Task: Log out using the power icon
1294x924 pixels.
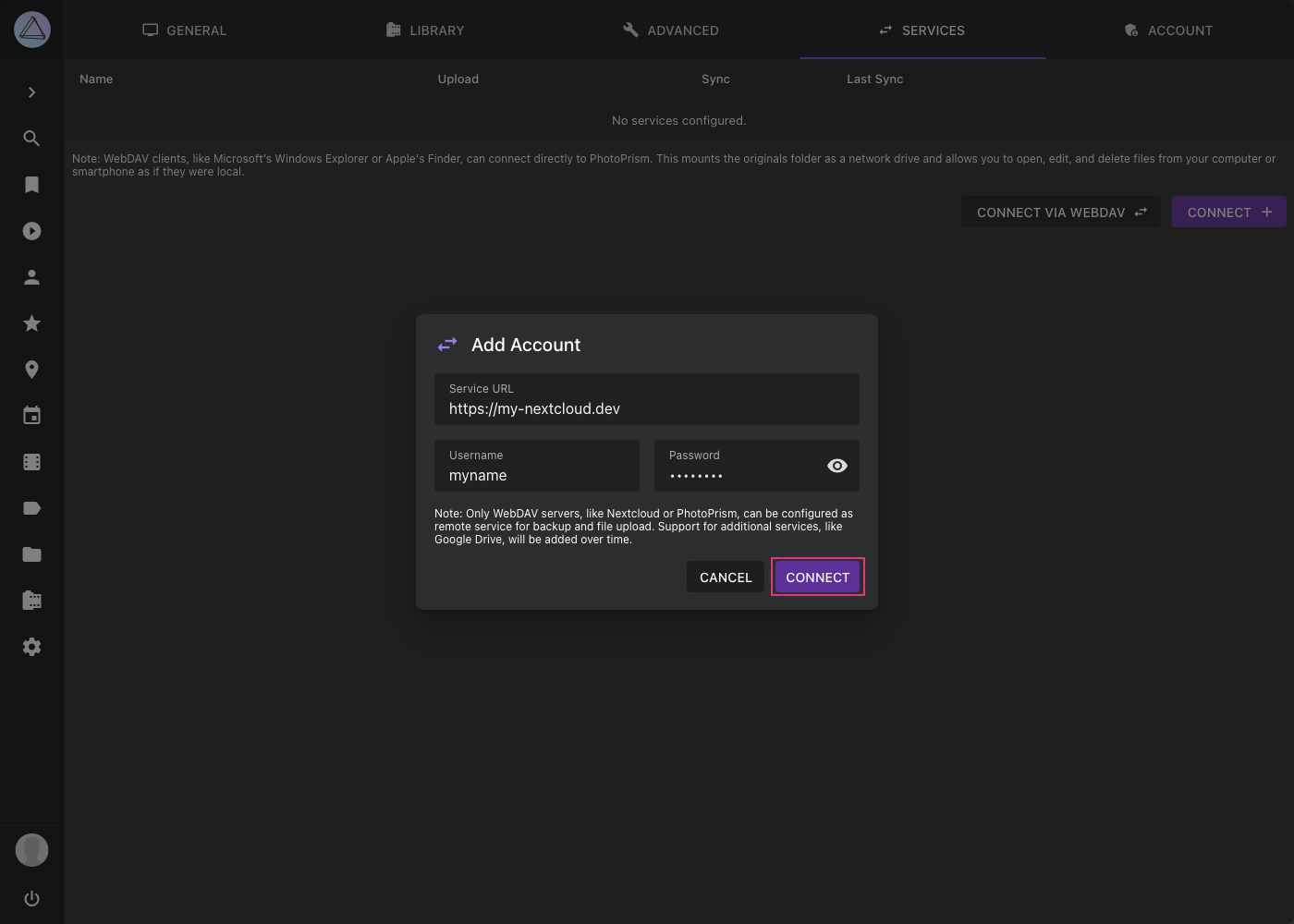Action: point(31,897)
